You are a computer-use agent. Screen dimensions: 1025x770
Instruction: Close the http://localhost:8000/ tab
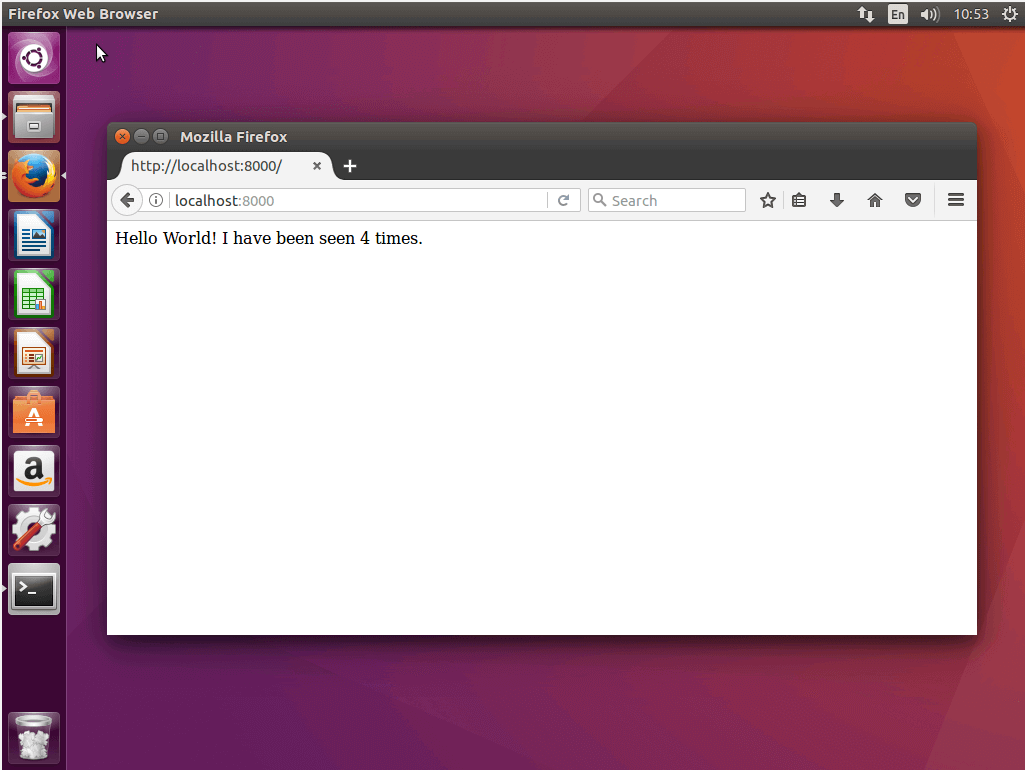click(x=317, y=166)
